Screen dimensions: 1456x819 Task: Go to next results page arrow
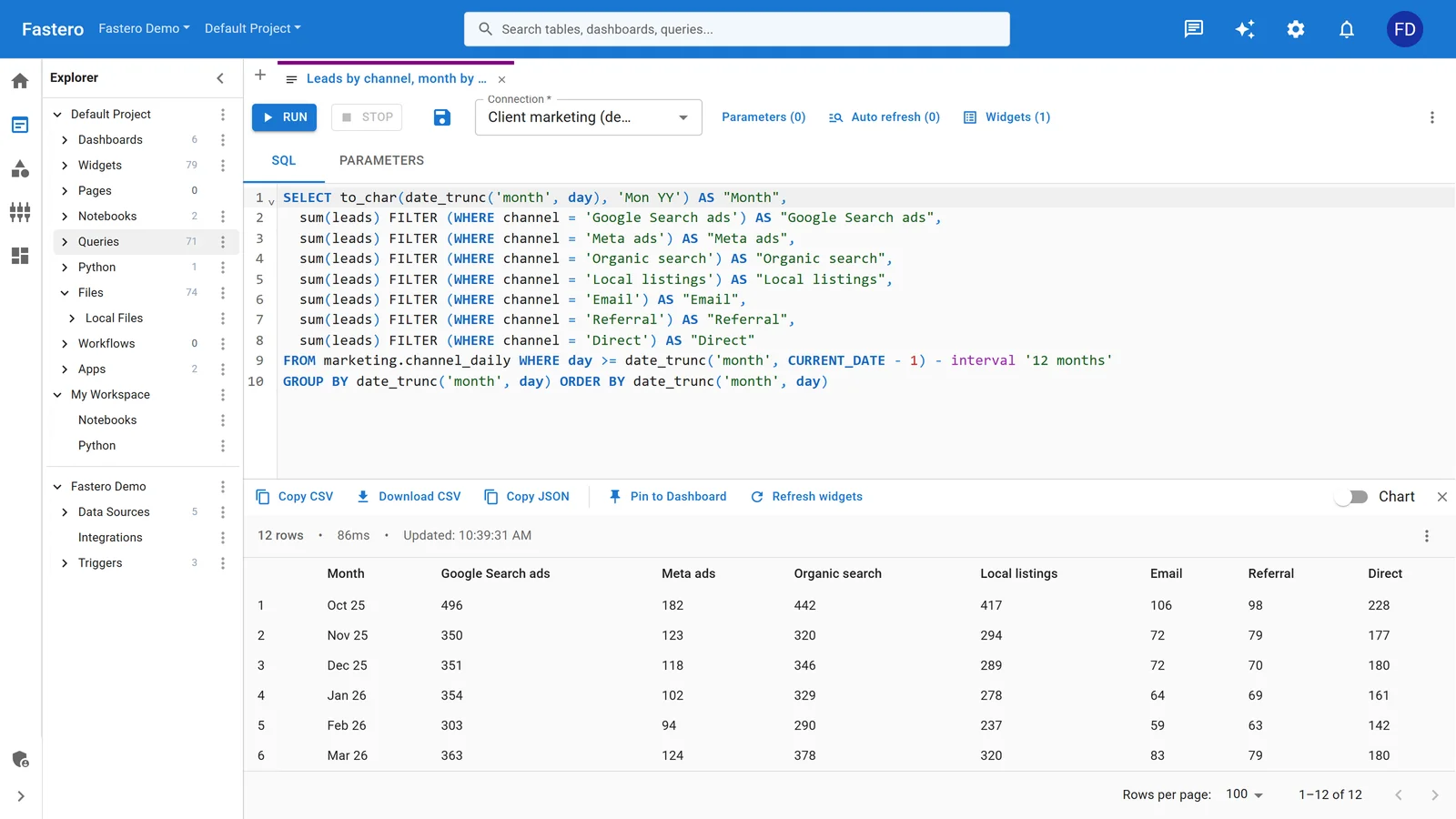[1435, 795]
